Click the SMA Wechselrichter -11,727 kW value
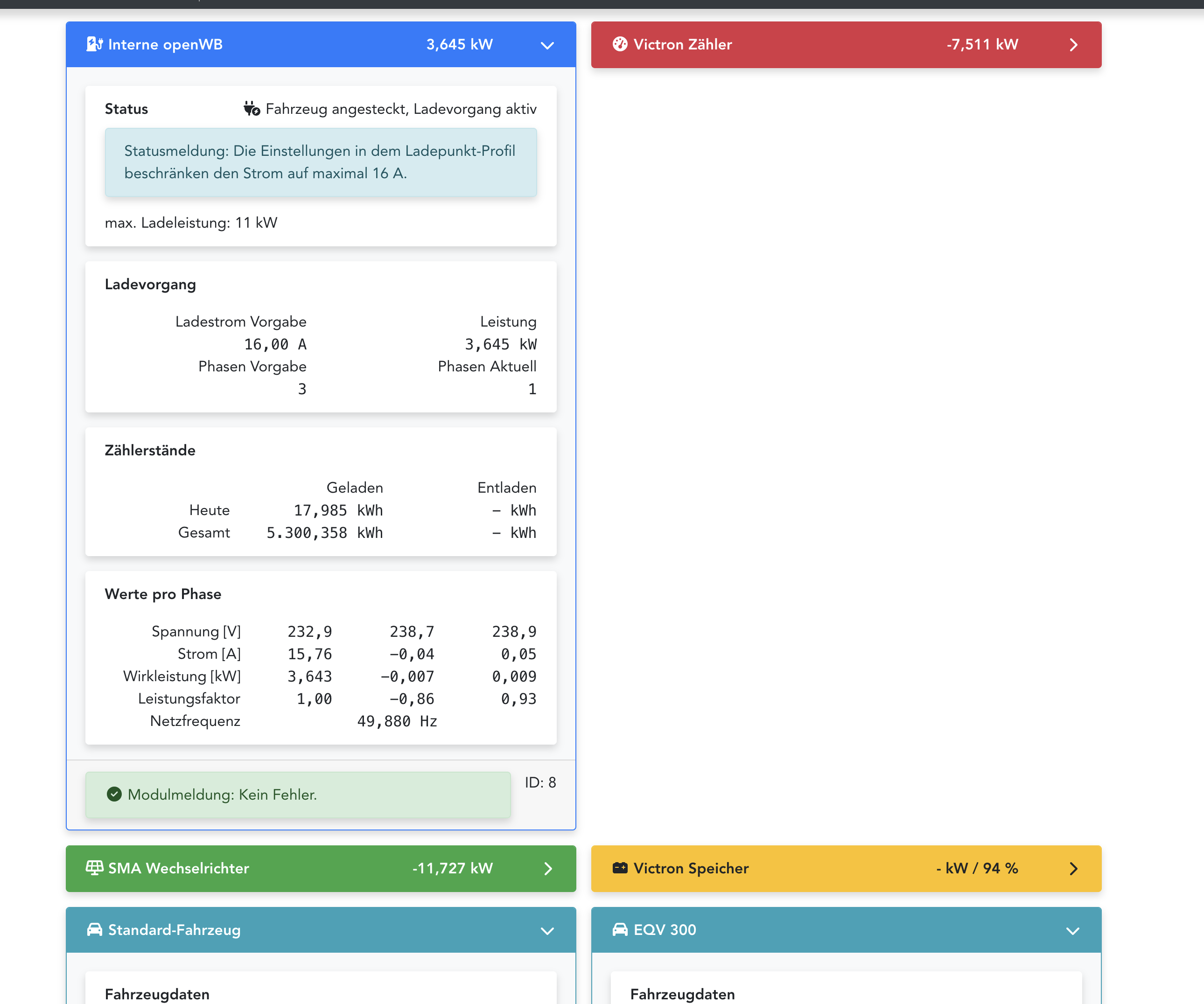Image resolution: width=1204 pixels, height=1004 pixels. click(x=452, y=868)
